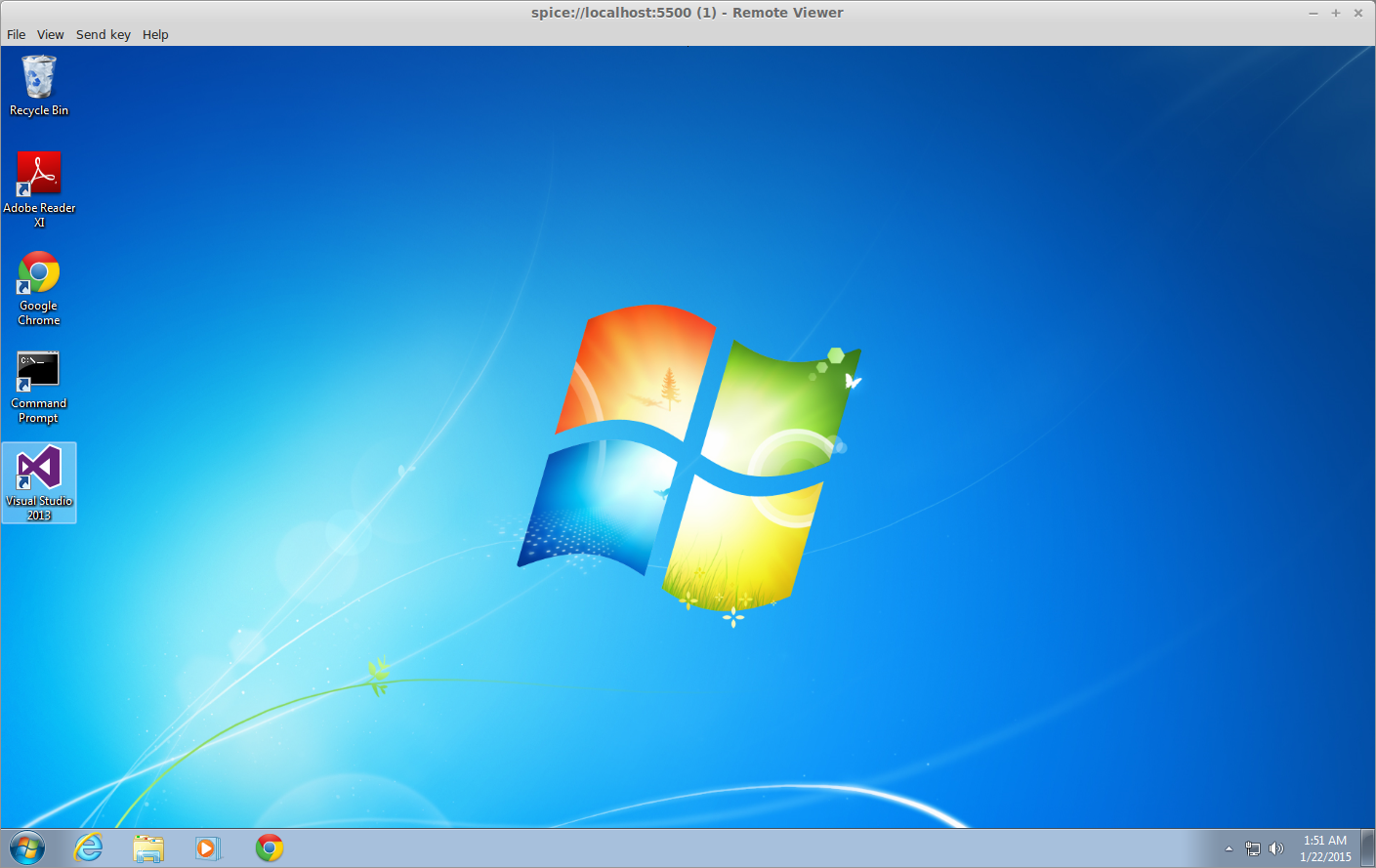
Task: Open the calendar by clicking the clock
Action: click(x=1326, y=847)
